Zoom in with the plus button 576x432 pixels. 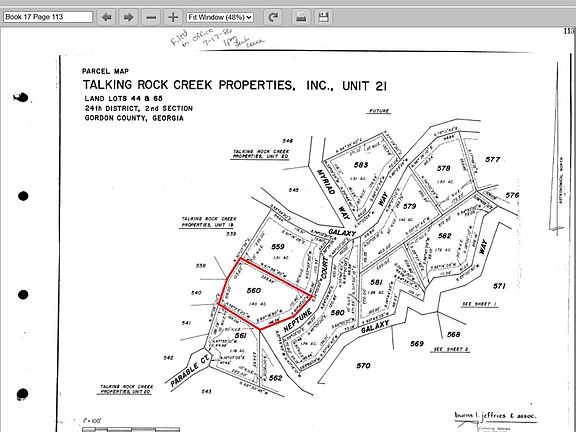coord(173,17)
